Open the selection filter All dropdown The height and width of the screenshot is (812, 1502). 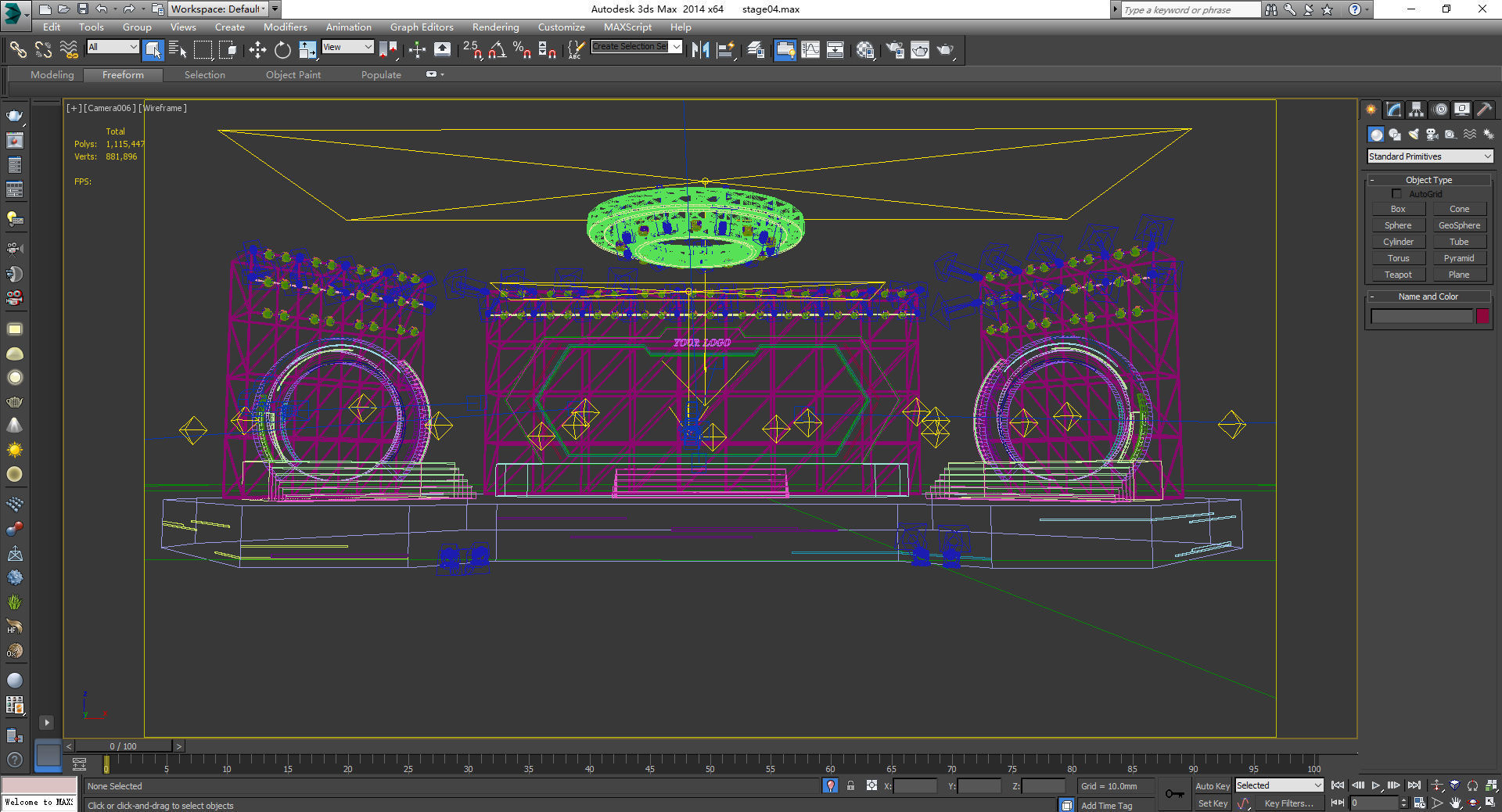113,47
